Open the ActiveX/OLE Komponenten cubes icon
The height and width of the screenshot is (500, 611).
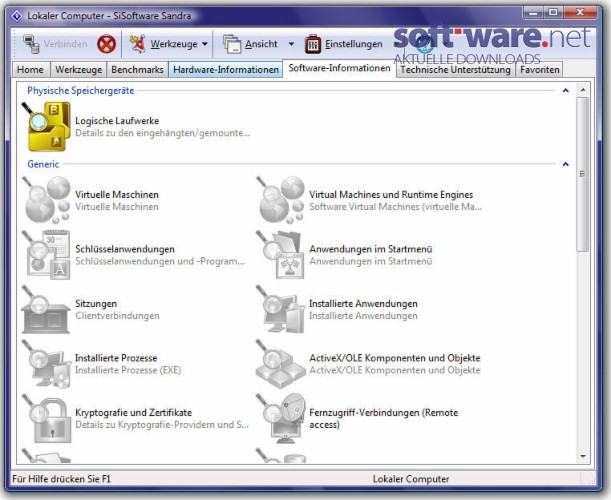pos(280,364)
